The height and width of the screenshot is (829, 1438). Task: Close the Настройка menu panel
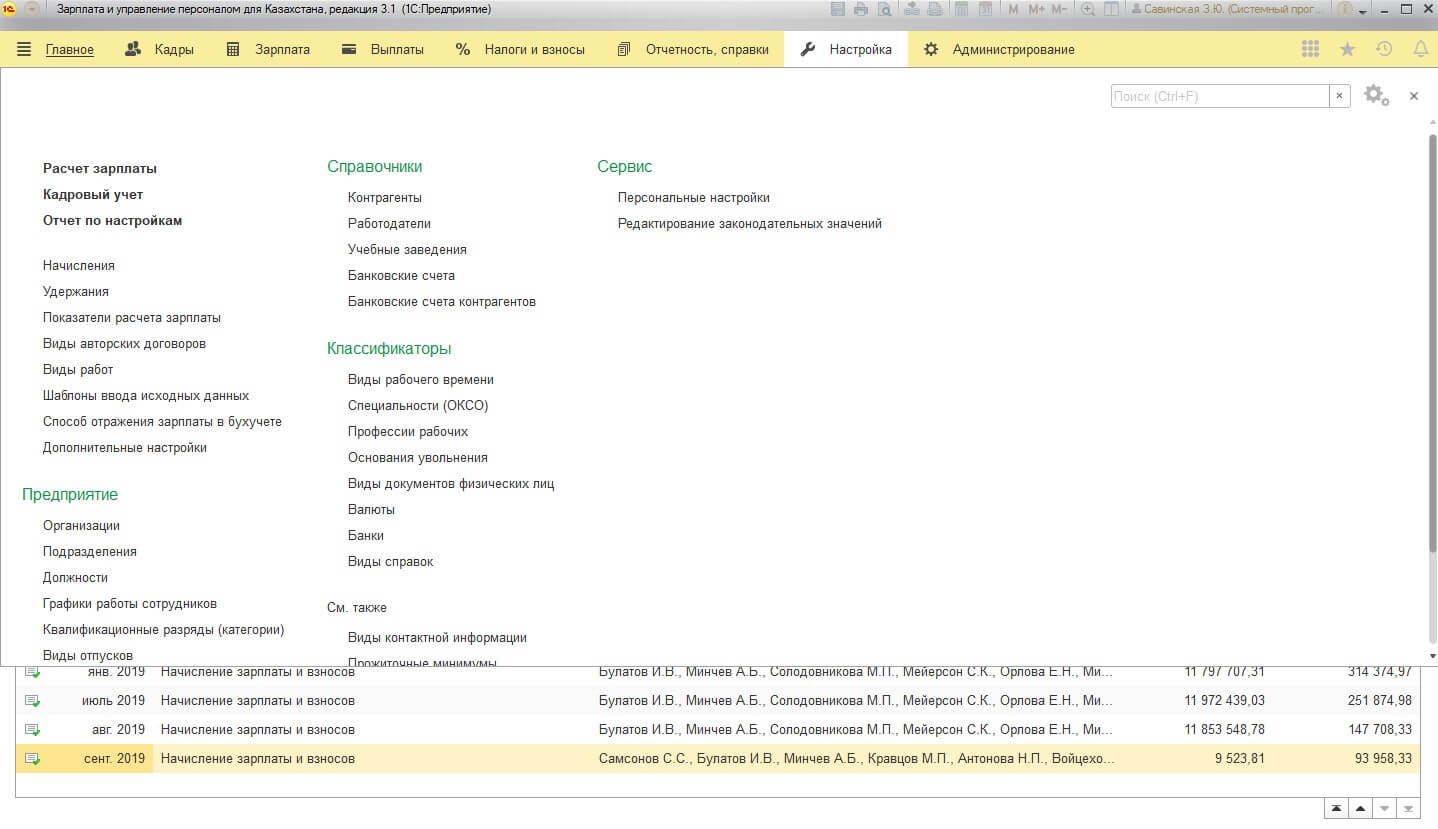(1414, 96)
